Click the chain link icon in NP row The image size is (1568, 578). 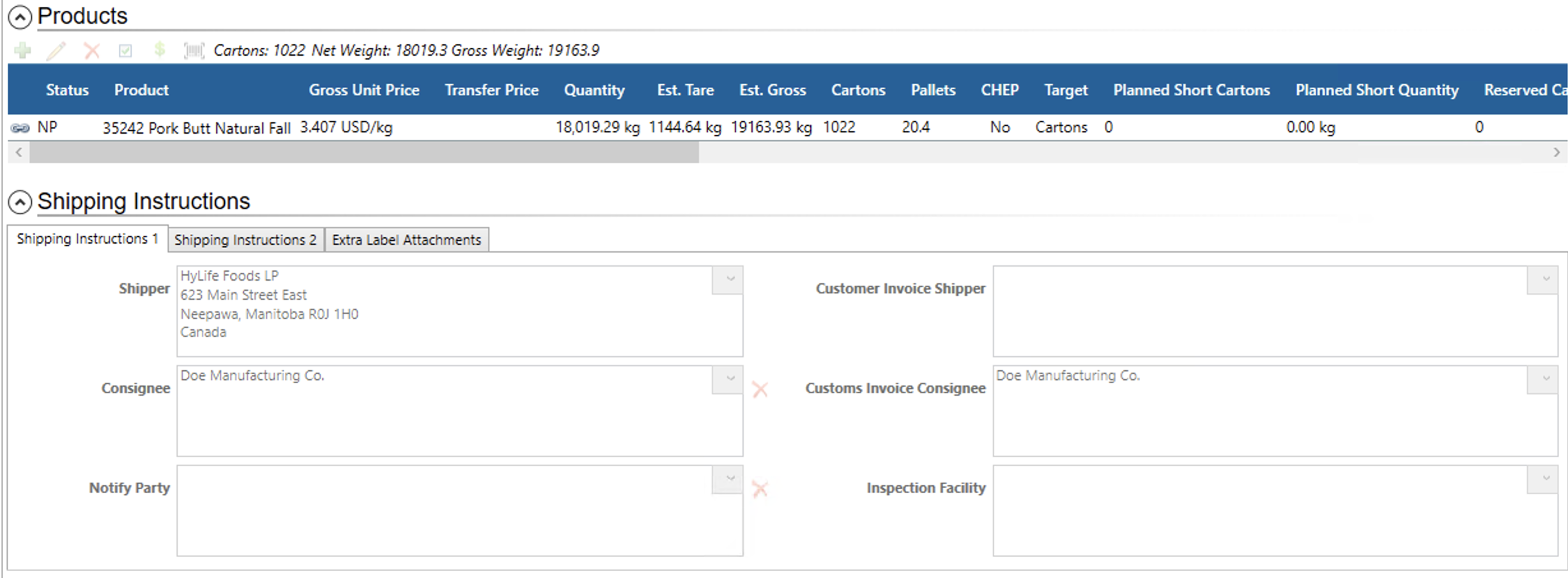20,129
